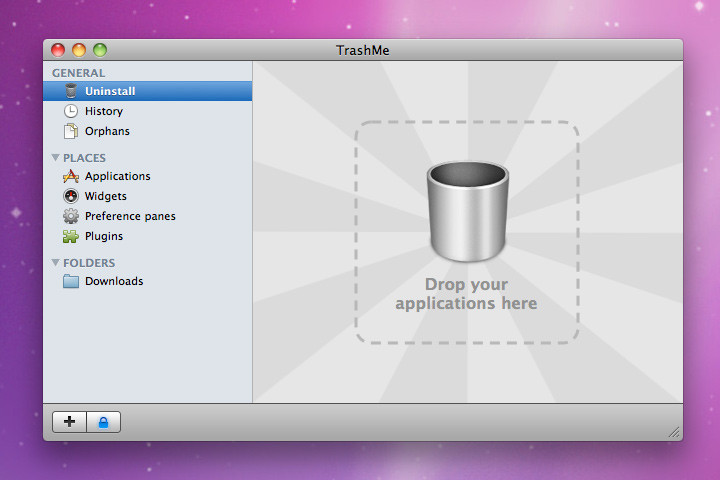The height and width of the screenshot is (480, 720).
Task: Open the History list
Action: pyautogui.click(x=147, y=111)
